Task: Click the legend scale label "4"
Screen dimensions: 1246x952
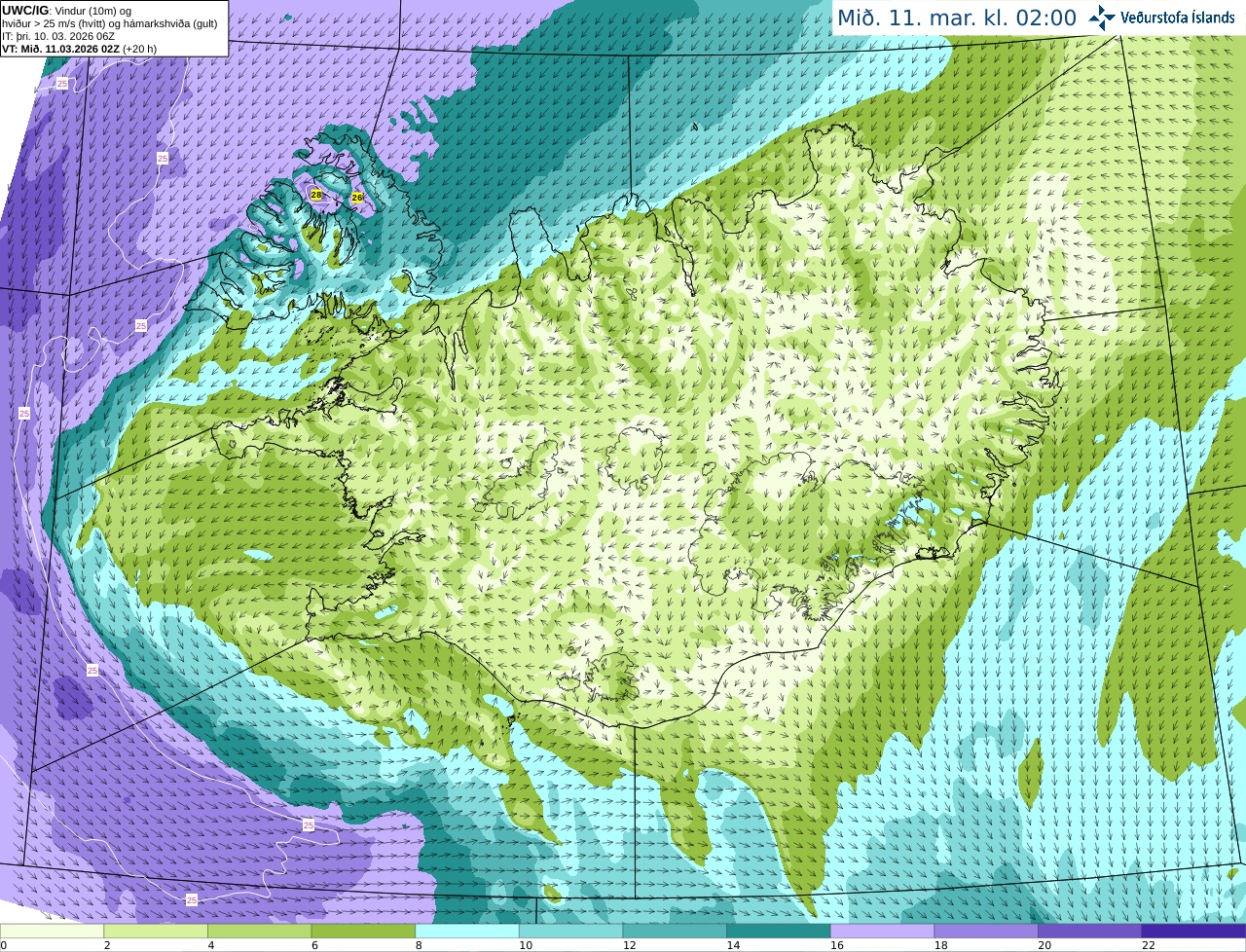Action: pos(211,945)
